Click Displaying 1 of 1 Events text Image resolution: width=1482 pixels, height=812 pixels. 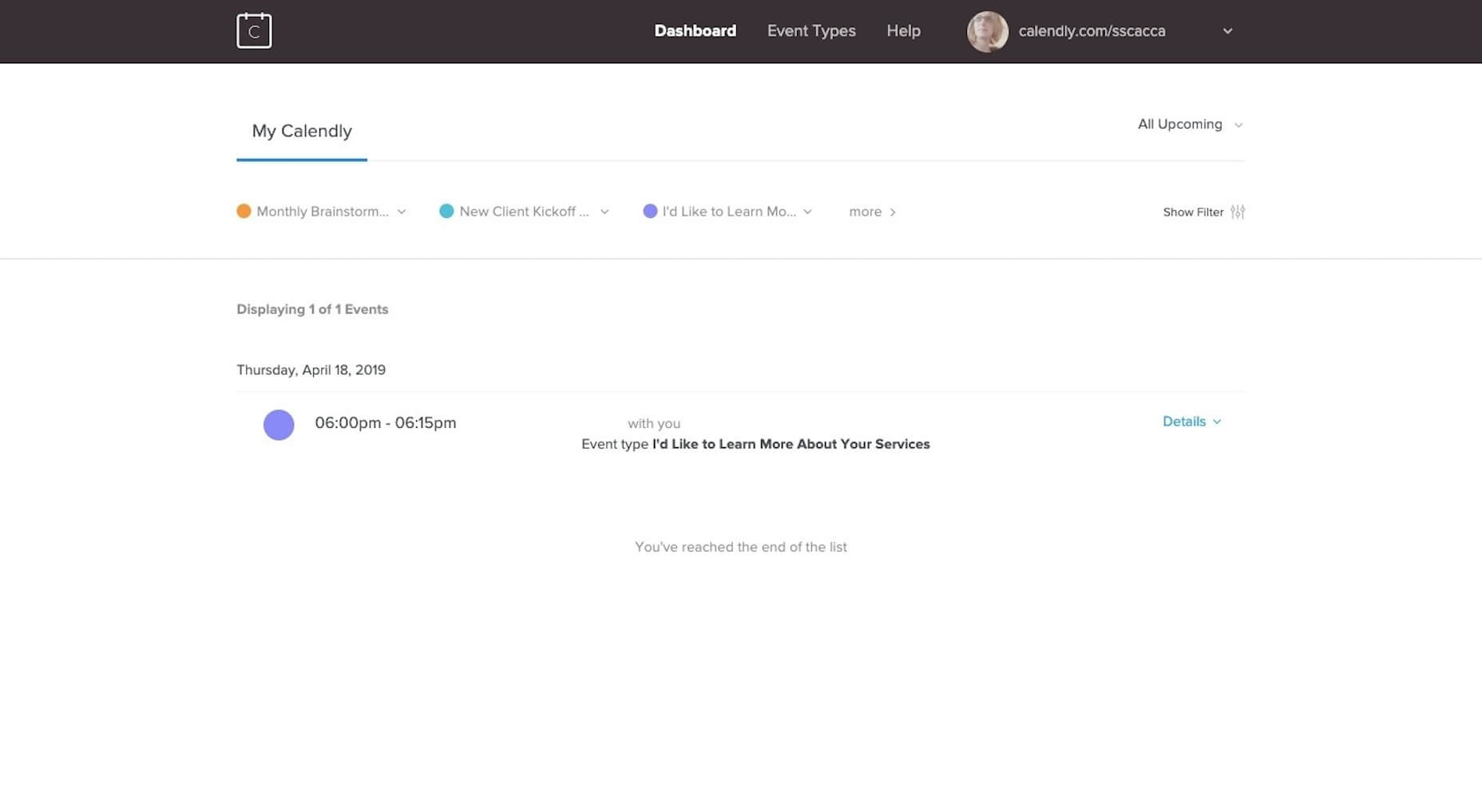pos(312,309)
